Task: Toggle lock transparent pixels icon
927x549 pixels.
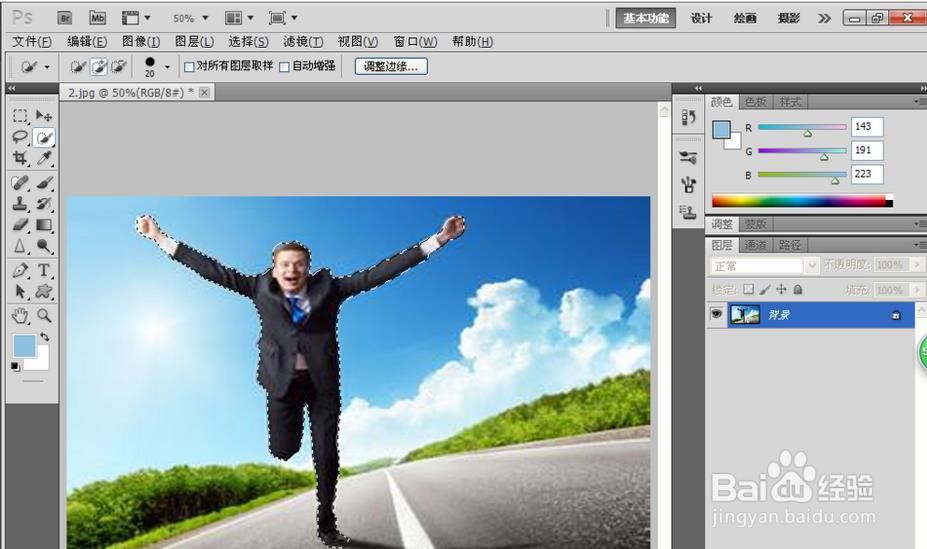Action: coord(748,290)
